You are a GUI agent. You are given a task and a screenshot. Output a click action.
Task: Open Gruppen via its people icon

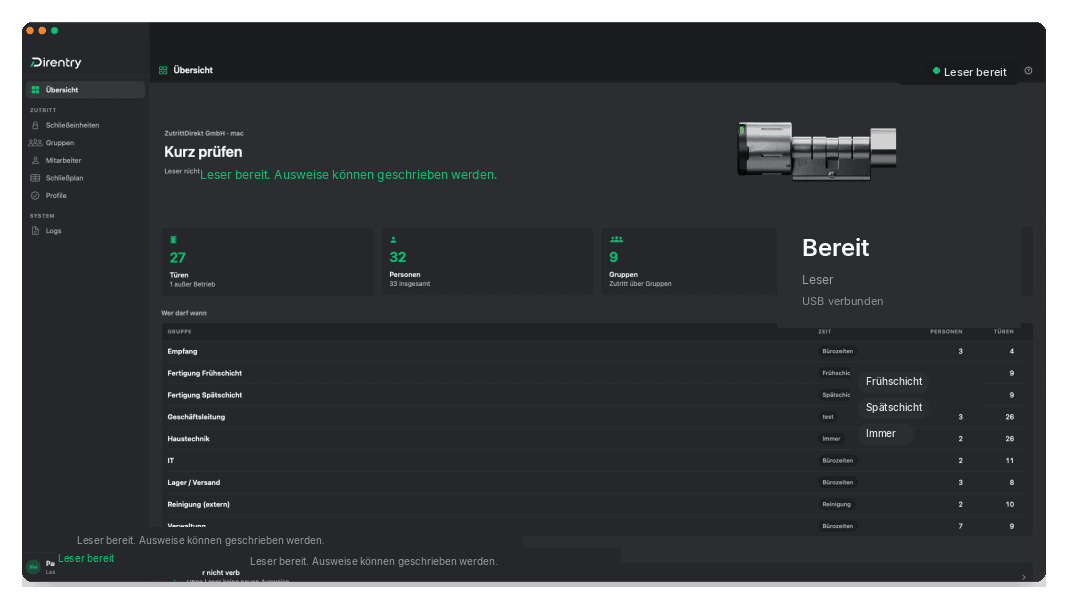click(35, 143)
